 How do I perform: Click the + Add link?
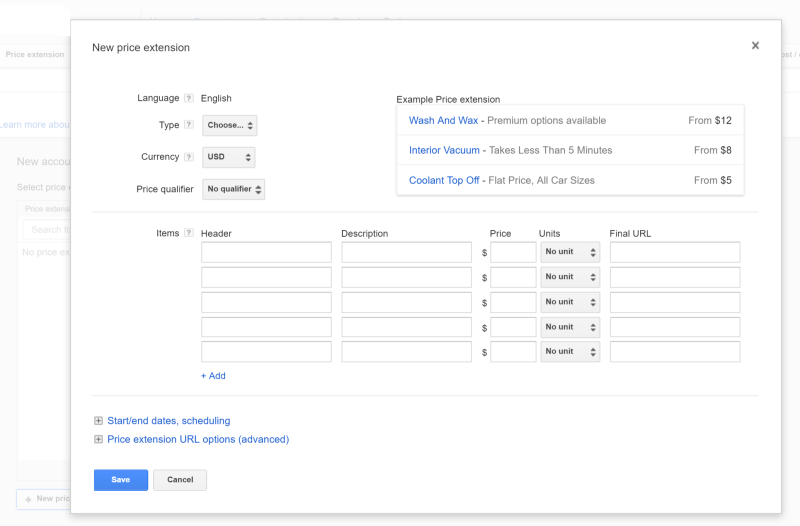pos(213,376)
